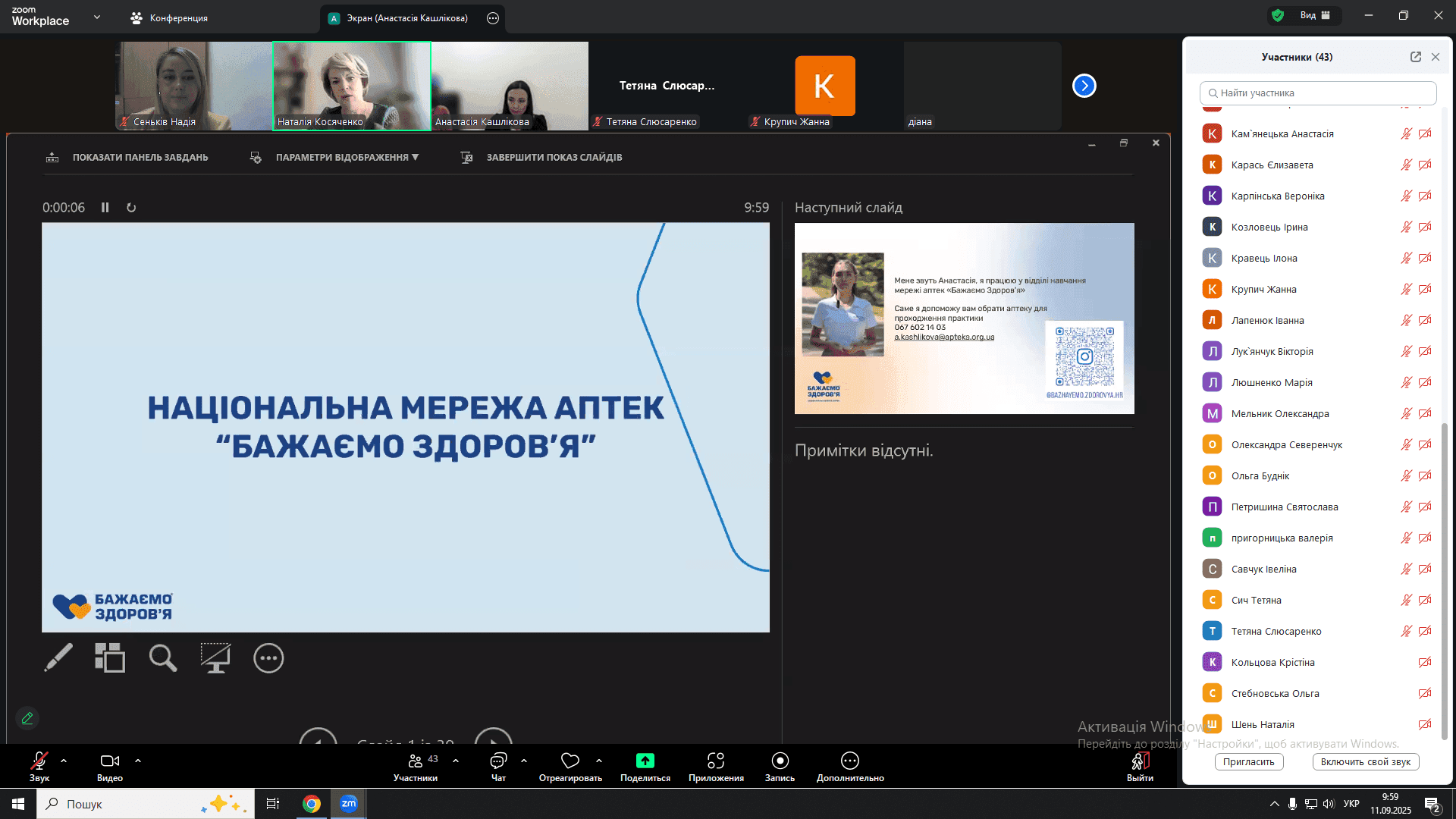This screenshot has height=819, width=1456.
Task: Start screen sharing with the Поделиться button
Action: (x=645, y=766)
